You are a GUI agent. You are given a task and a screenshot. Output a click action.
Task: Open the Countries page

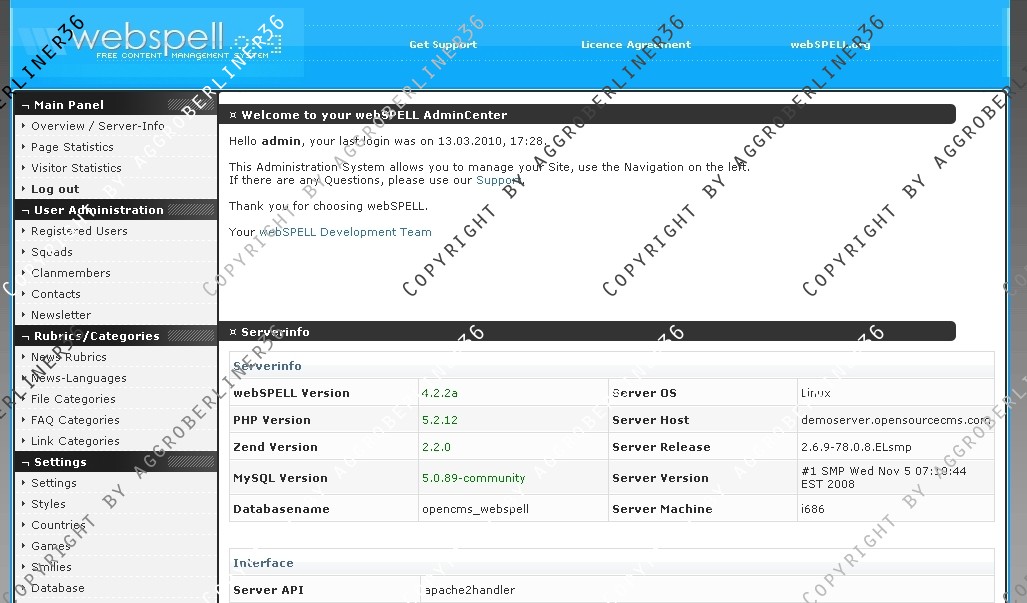pos(58,524)
